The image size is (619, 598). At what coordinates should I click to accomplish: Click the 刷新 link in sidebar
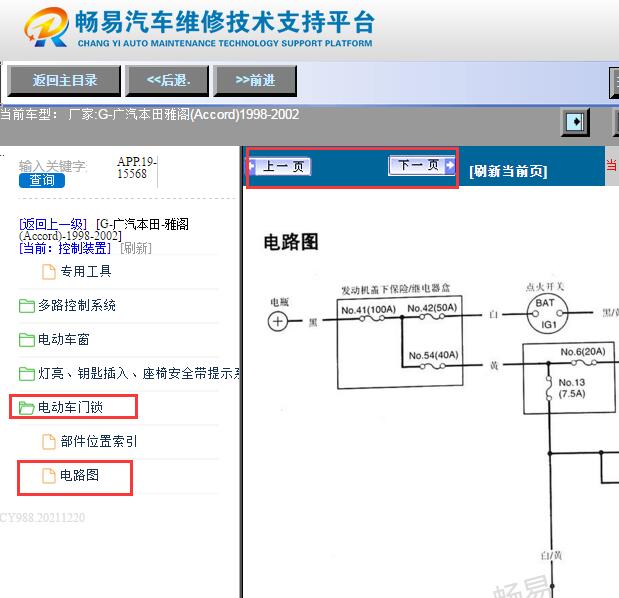pos(136,248)
